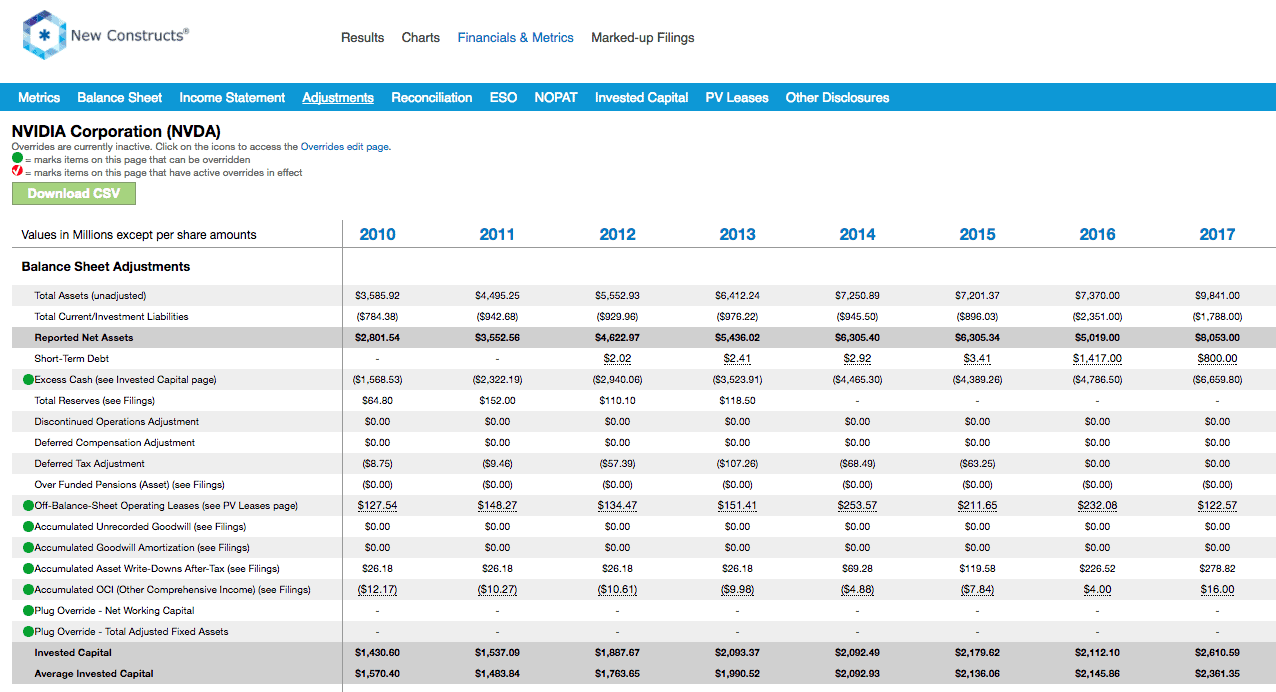This screenshot has height=692, width=1276.
Task: Click 2014 Operating Leases value $253.57
Action: tap(857, 506)
